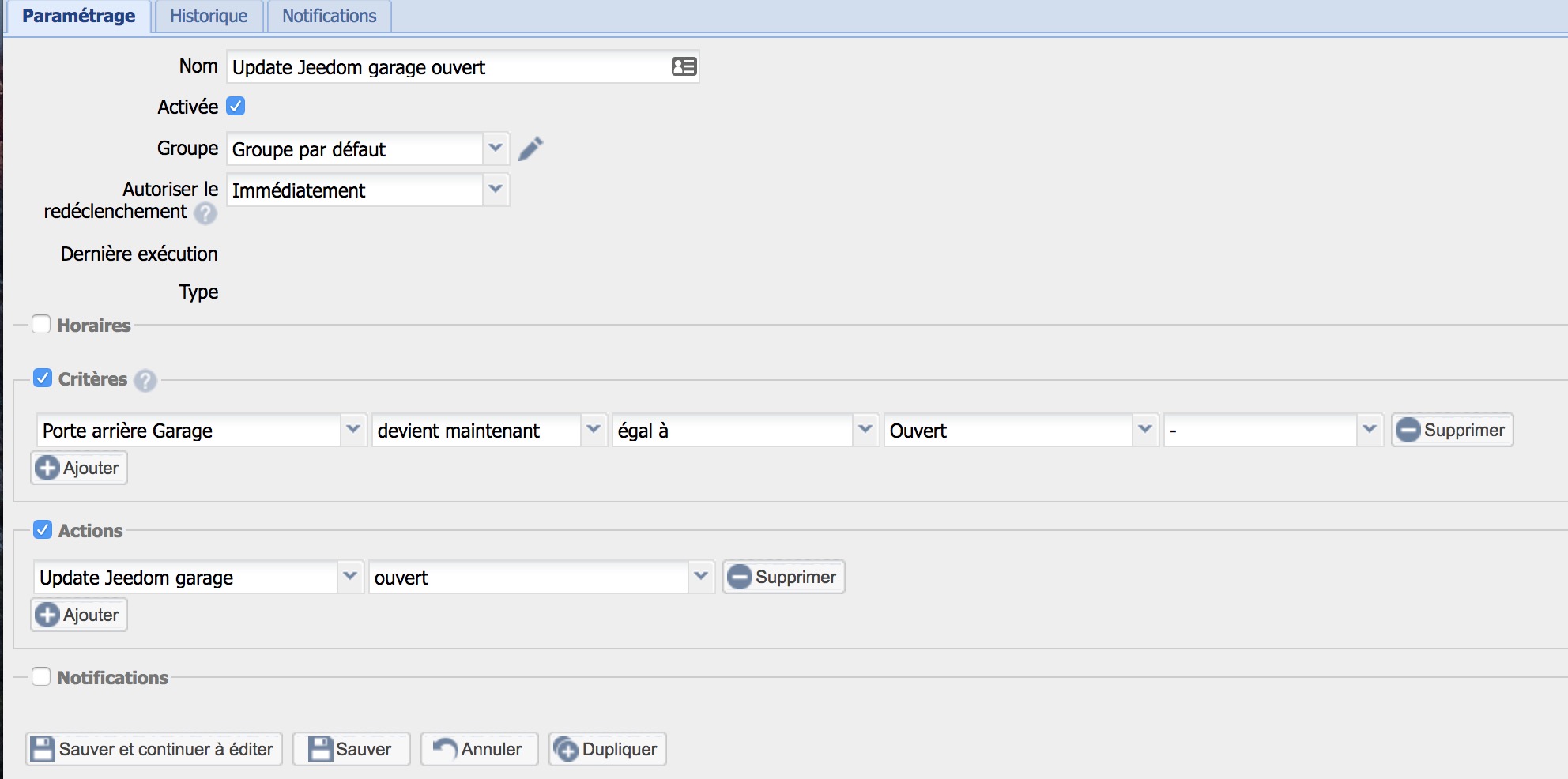This screenshot has width=1568, height=779.
Task: Enable the Notifications section checkbox
Action: (x=41, y=676)
